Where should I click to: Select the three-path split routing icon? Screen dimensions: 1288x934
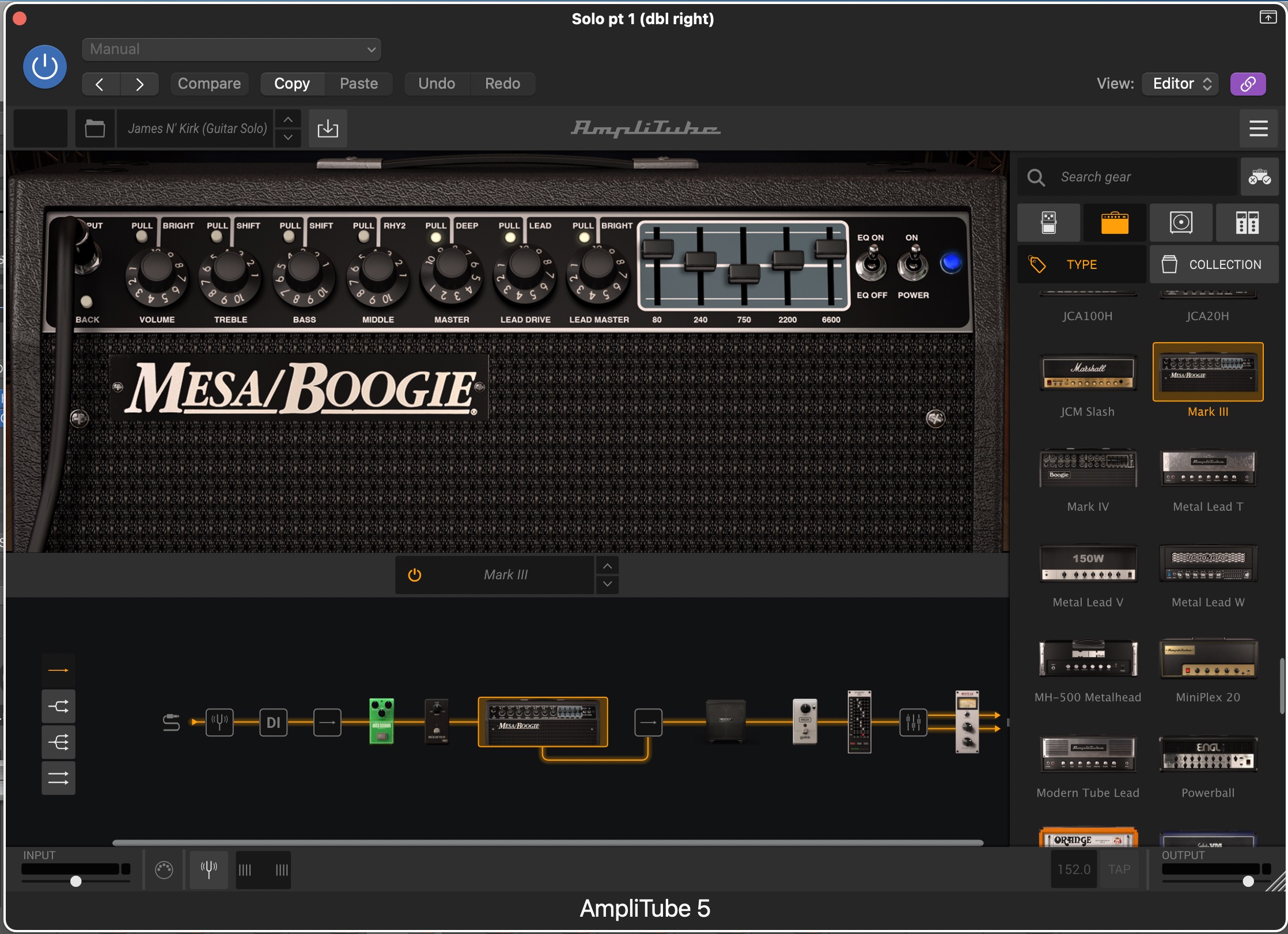58,742
